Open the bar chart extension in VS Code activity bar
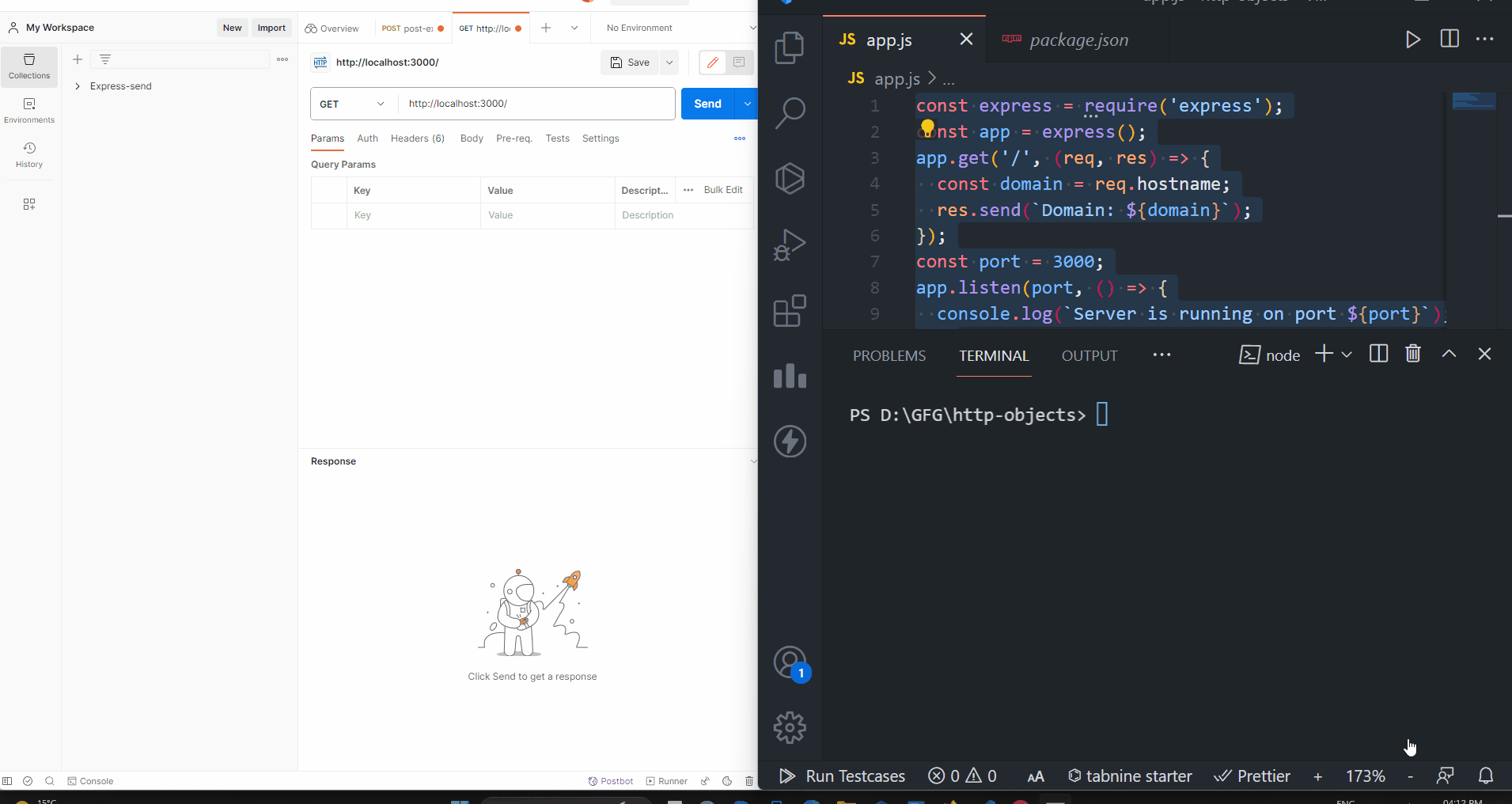This screenshot has width=1512, height=804. click(x=790, y=376)
